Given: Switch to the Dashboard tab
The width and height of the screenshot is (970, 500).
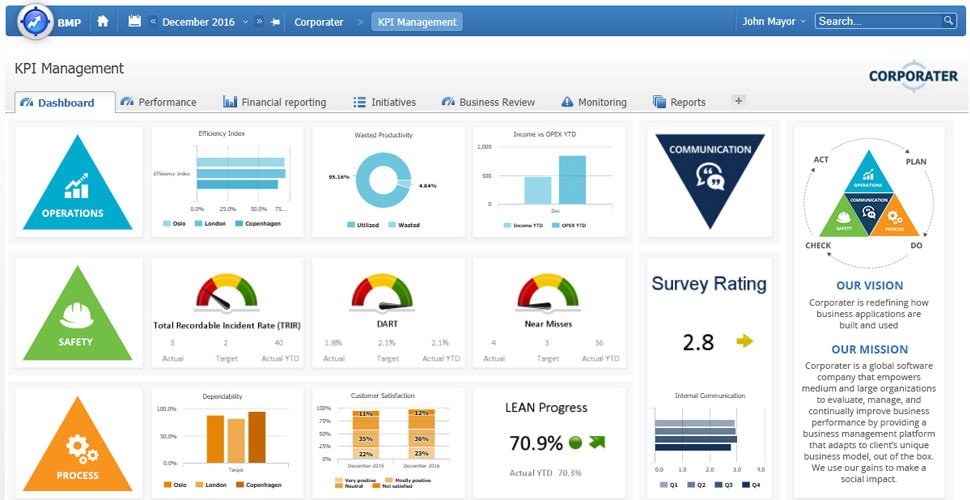Looking at the screenshot, I should point(65,103).
